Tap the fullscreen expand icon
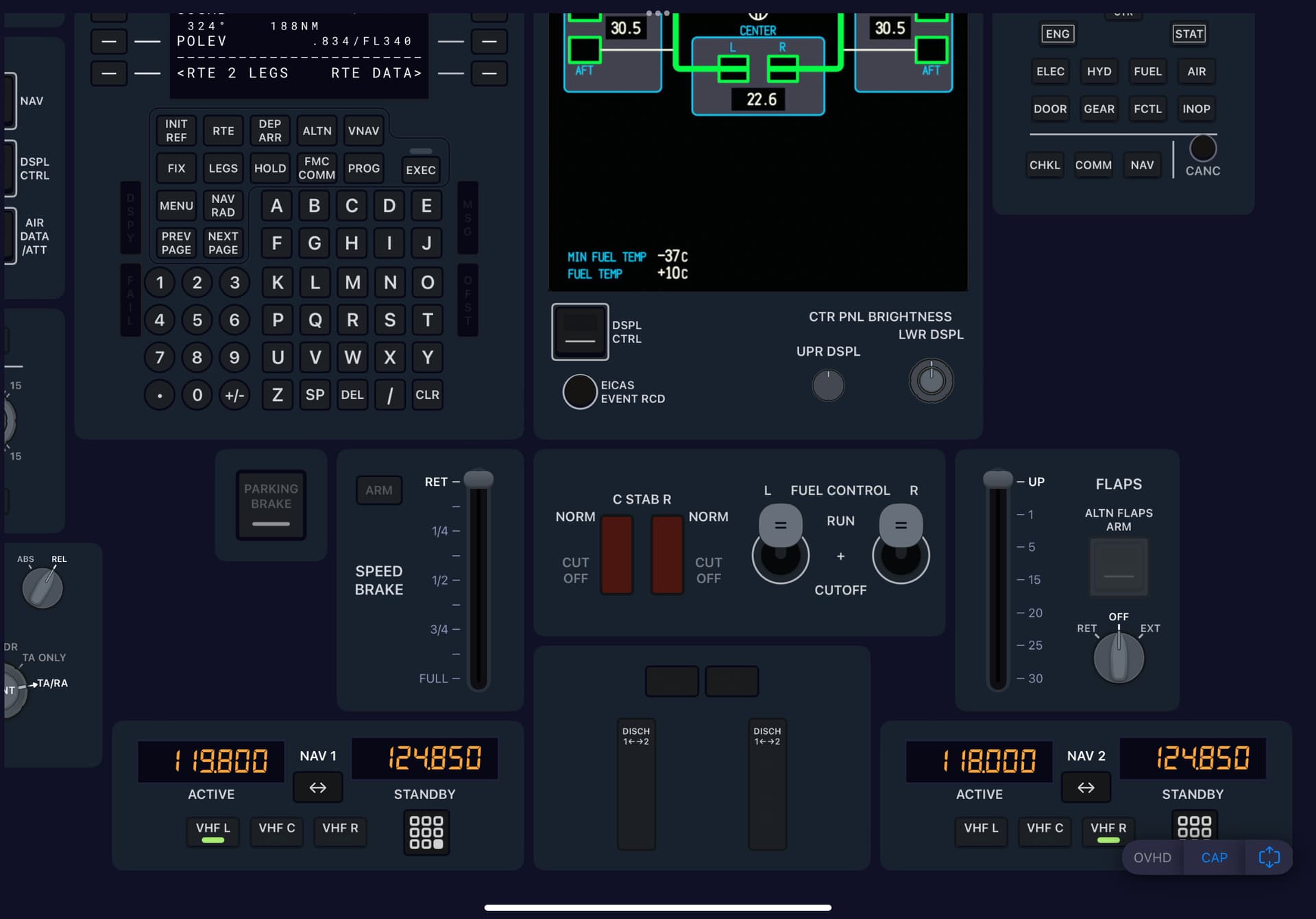 coord(1269,857)
